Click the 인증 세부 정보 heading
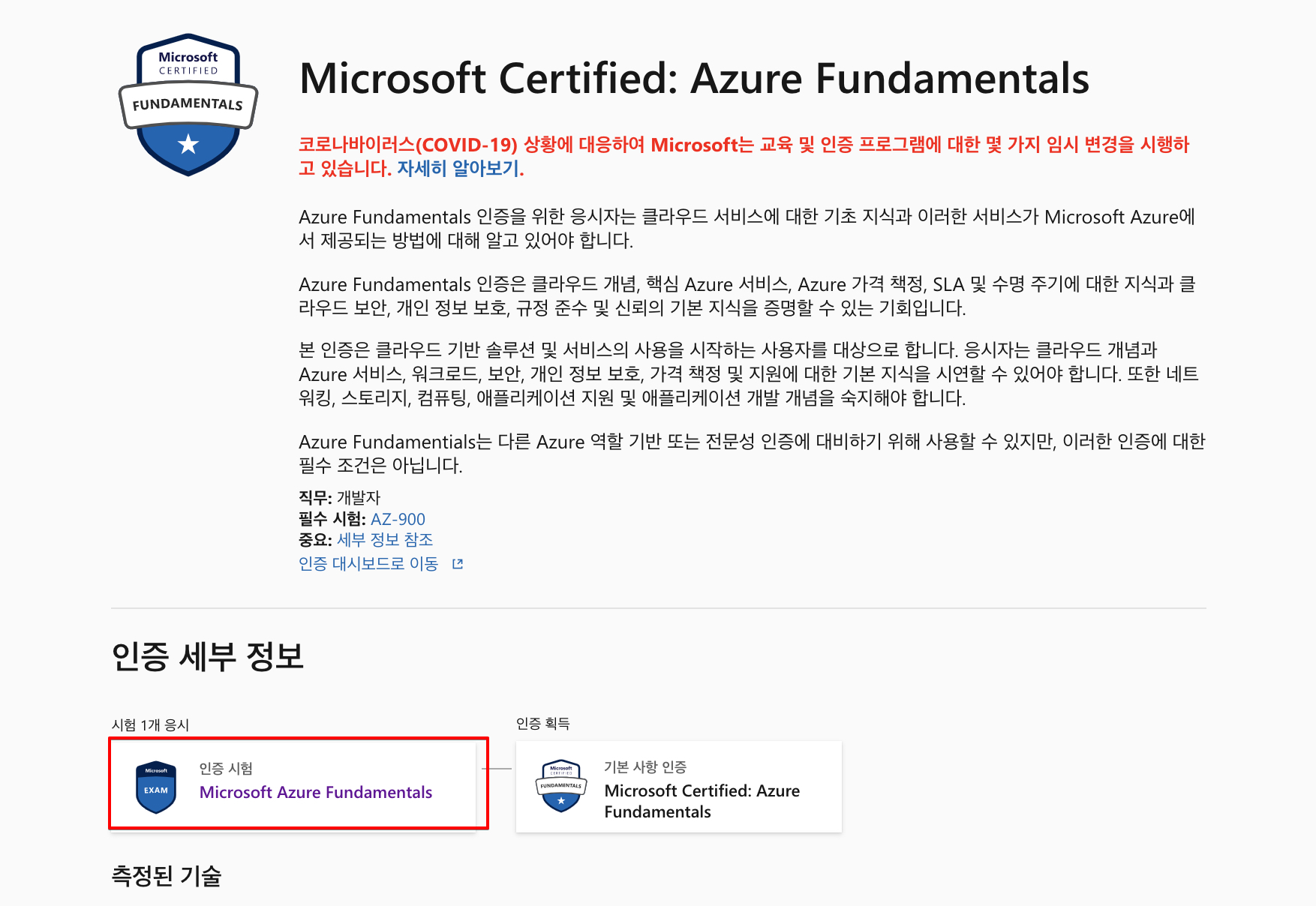Viewport: 1316px width, 906px height. 208,656
